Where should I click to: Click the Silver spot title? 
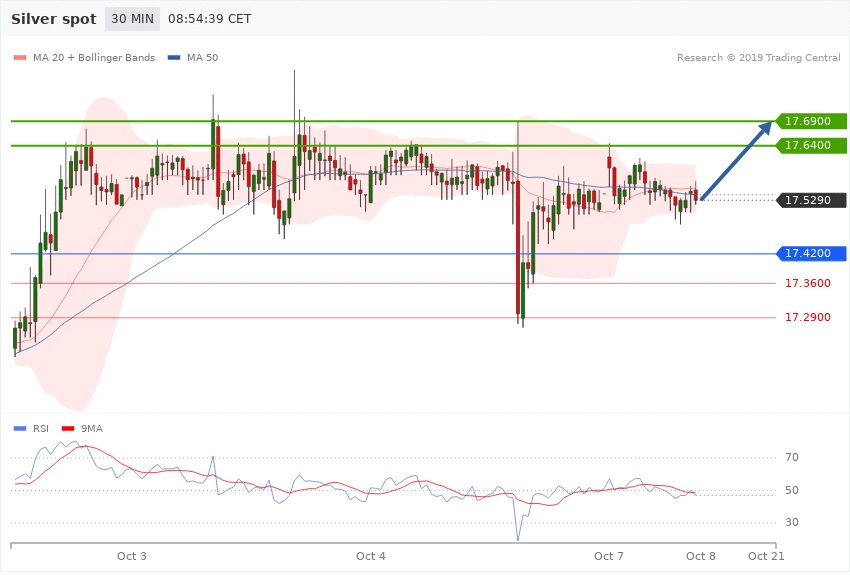click(x=55, y=19)
